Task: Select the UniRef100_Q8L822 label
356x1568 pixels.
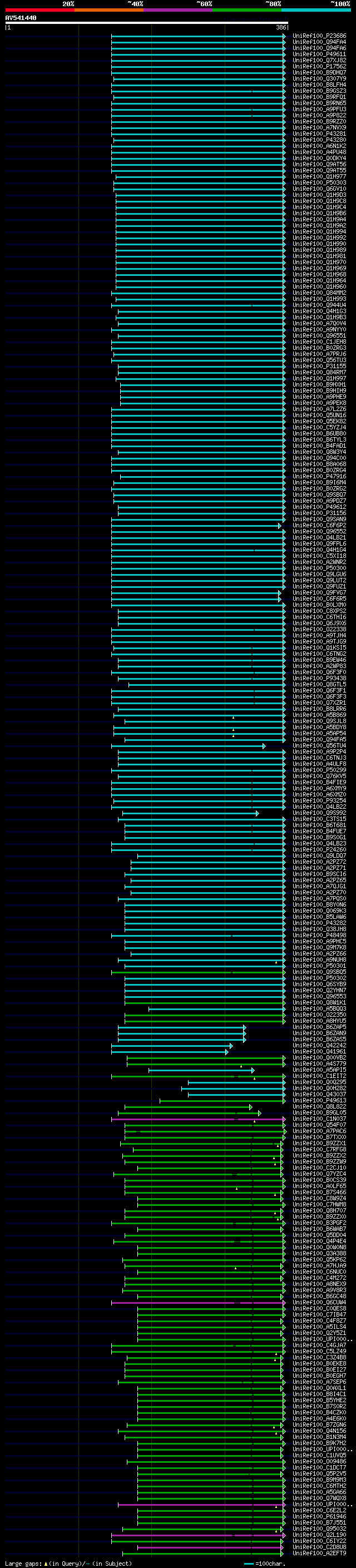Action: click(x=319, y=1107)
